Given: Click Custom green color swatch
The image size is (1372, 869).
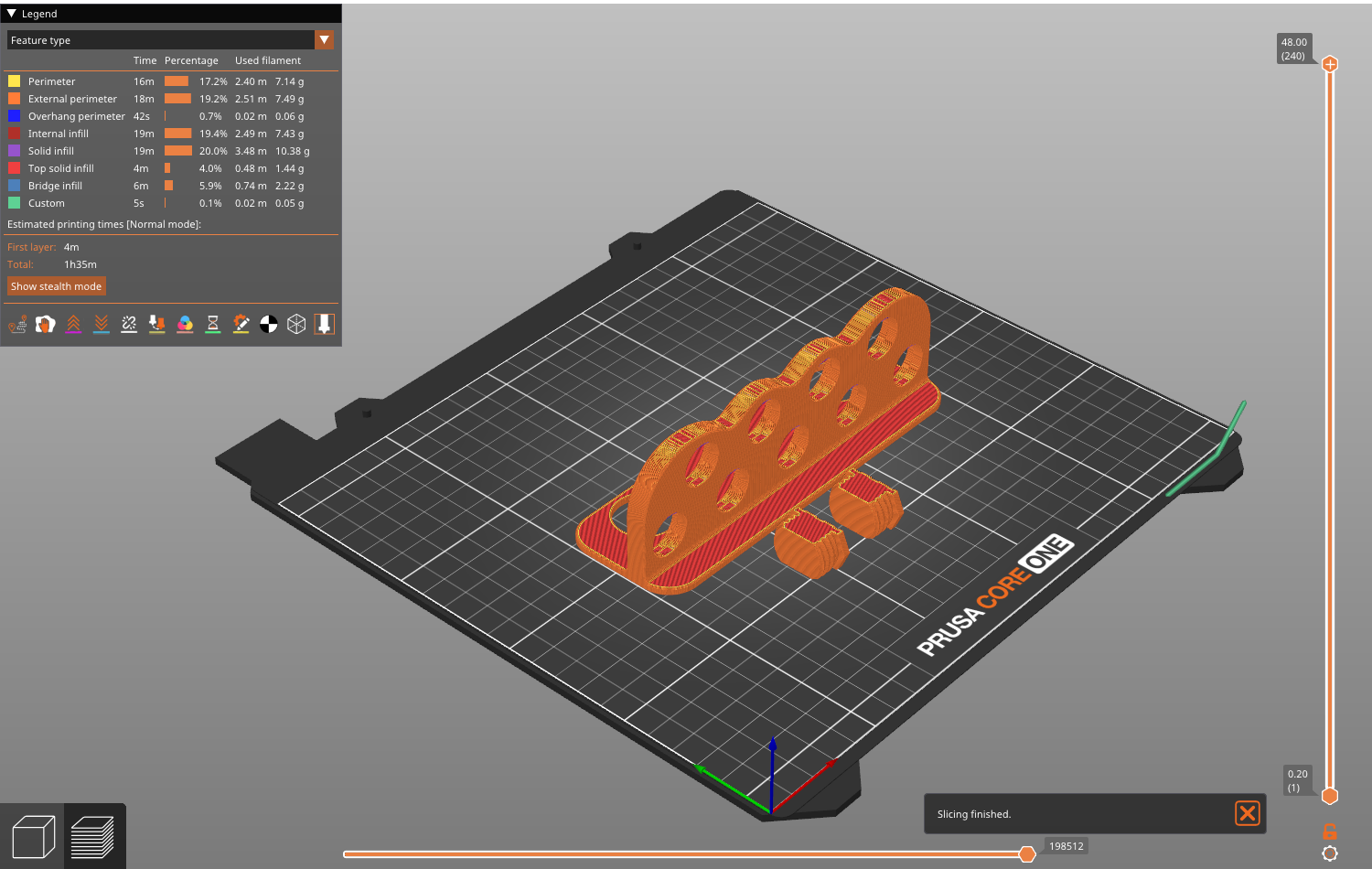Looking at the screenshot, I should coord(15,203).
